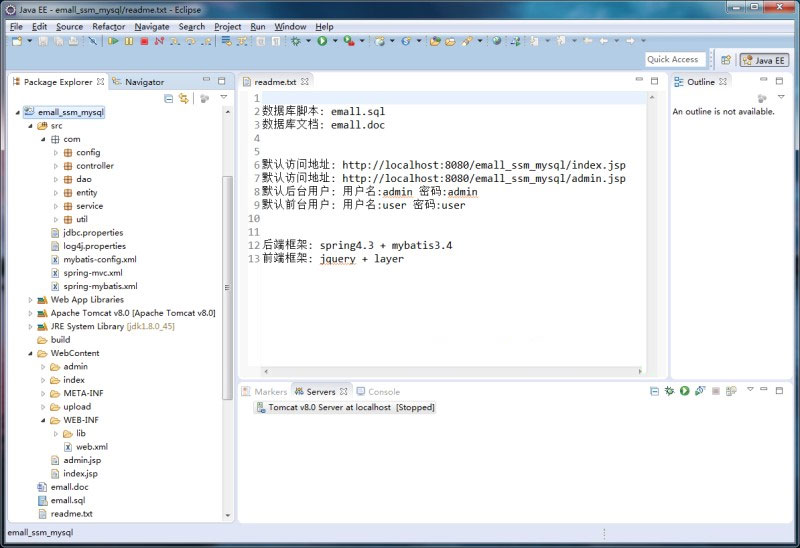Collapse all in Package Explorer
The height and width of the screenshot is (548, 800).
169,98
